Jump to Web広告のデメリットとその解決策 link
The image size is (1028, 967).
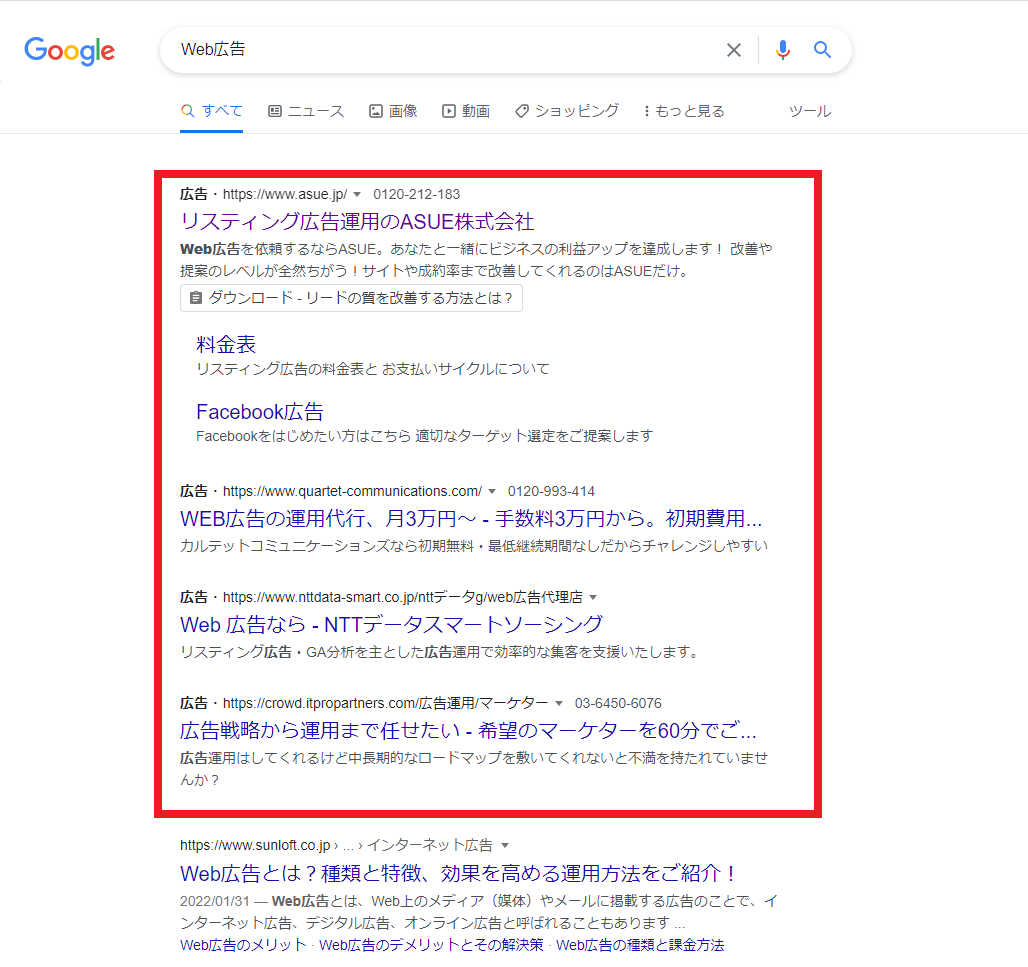(x=431, y=945)
